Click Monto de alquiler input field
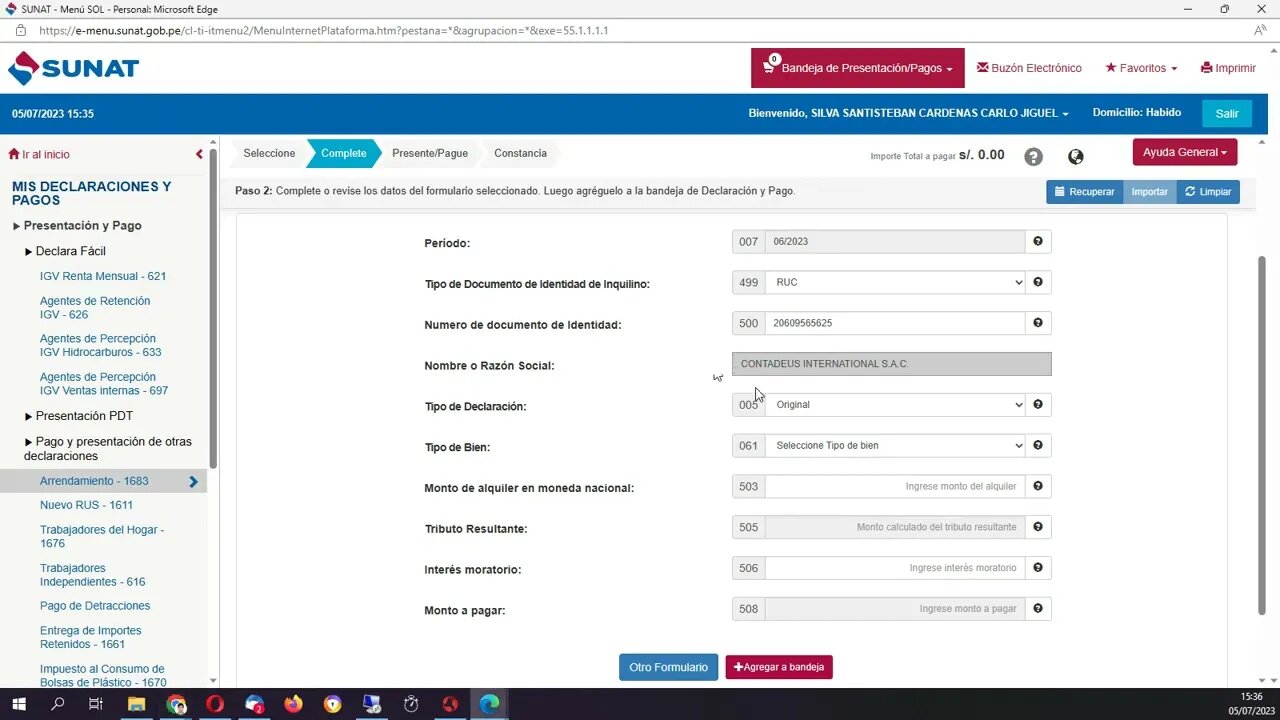This screenshot has width=1280, height=720. point(895,486)
